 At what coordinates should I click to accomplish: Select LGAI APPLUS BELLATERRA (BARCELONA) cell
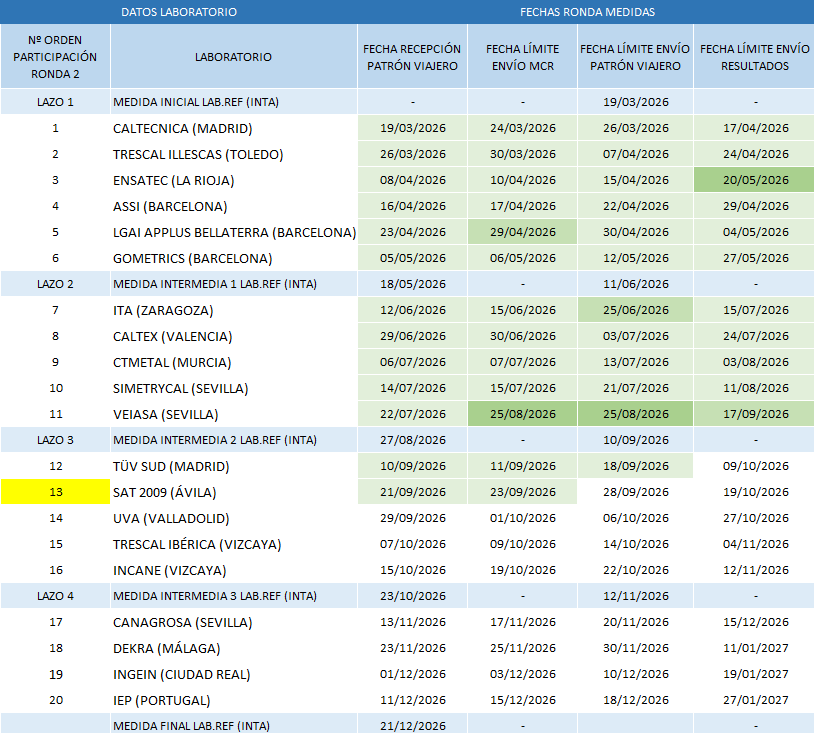pyautogui.click(x=234, y=232)
